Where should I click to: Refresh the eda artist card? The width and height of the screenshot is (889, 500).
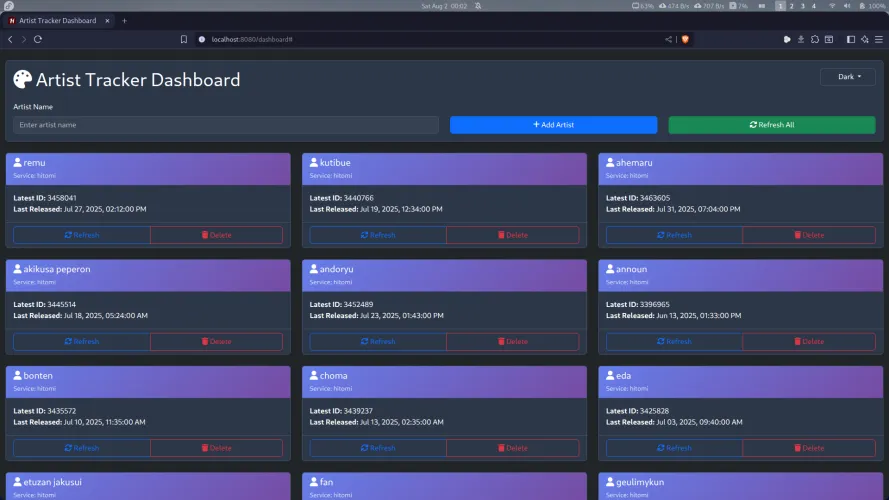pos(674,448)
